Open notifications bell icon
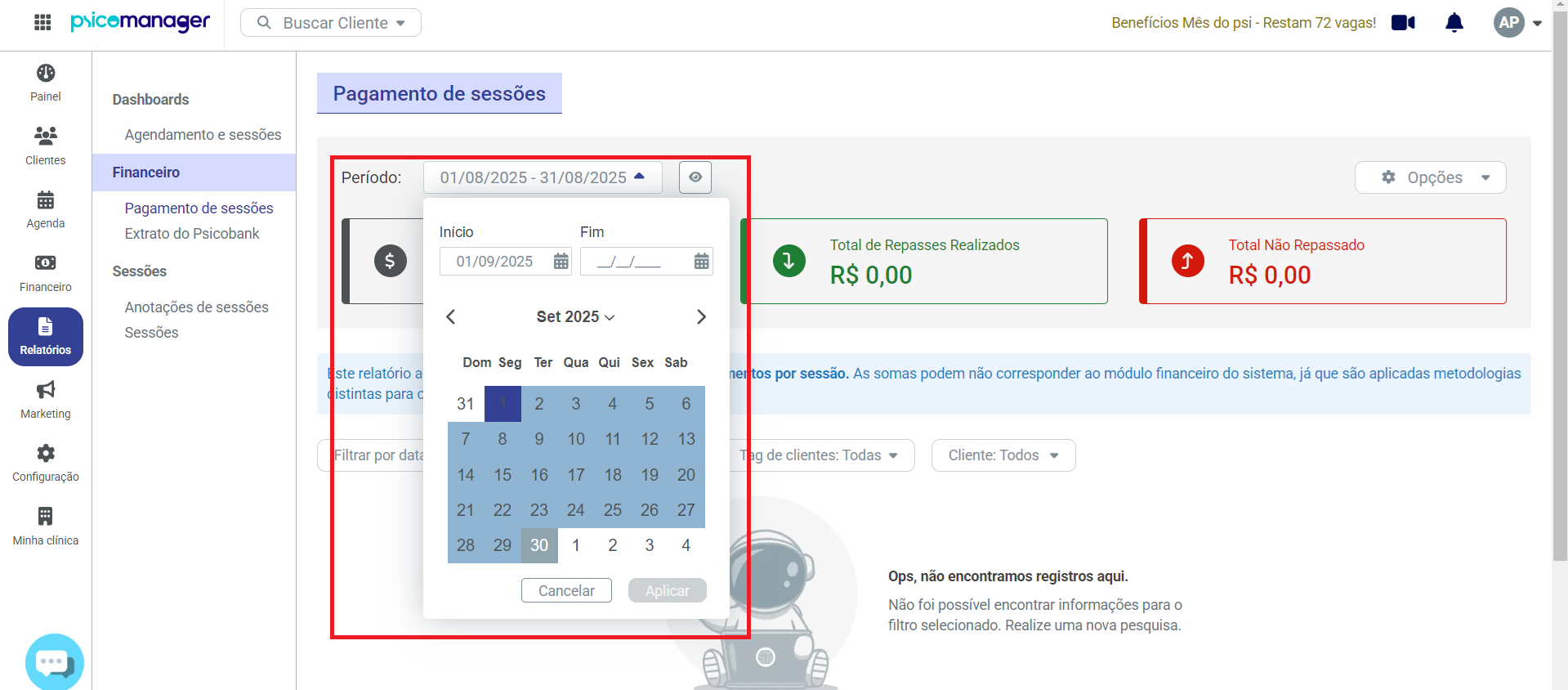1568x690 pixels. coord(1454,23)
